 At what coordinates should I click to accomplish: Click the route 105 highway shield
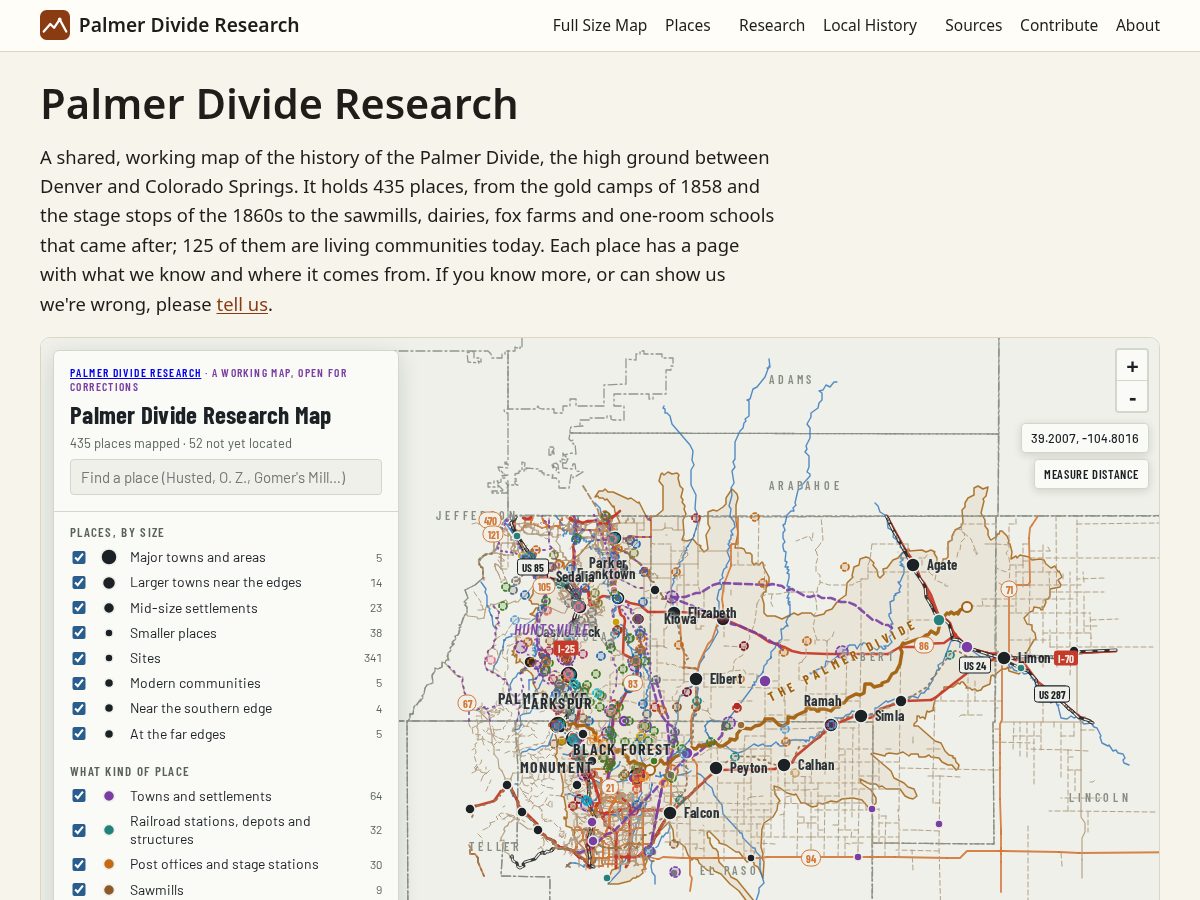pyautogui.click(x=544, y=586)
